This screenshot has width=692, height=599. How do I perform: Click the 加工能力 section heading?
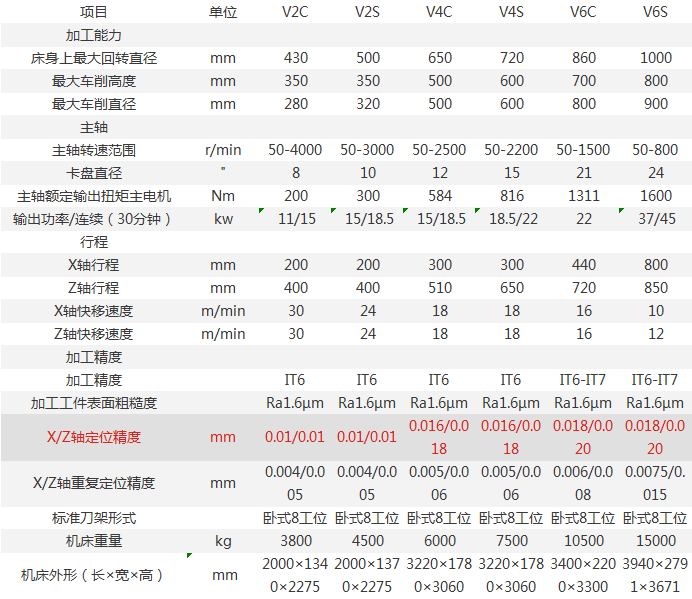click(x=93, y=35)
